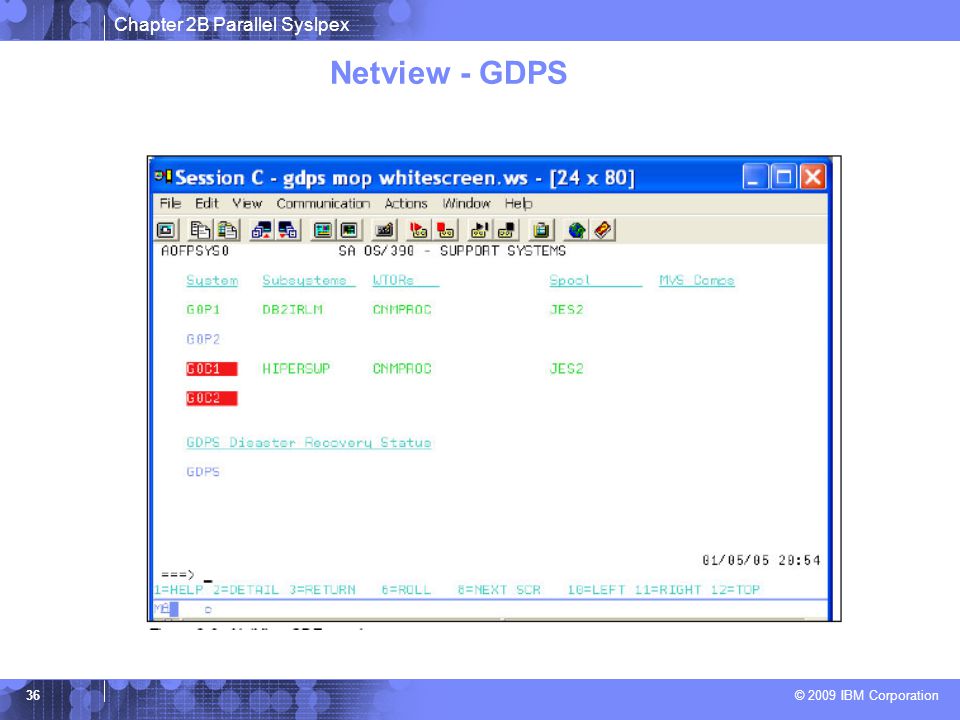Image resolution: width=960 pixels, height=720 pixels.
Task: Open the Color mapping toolbar icon
Action: click(349, 230)
